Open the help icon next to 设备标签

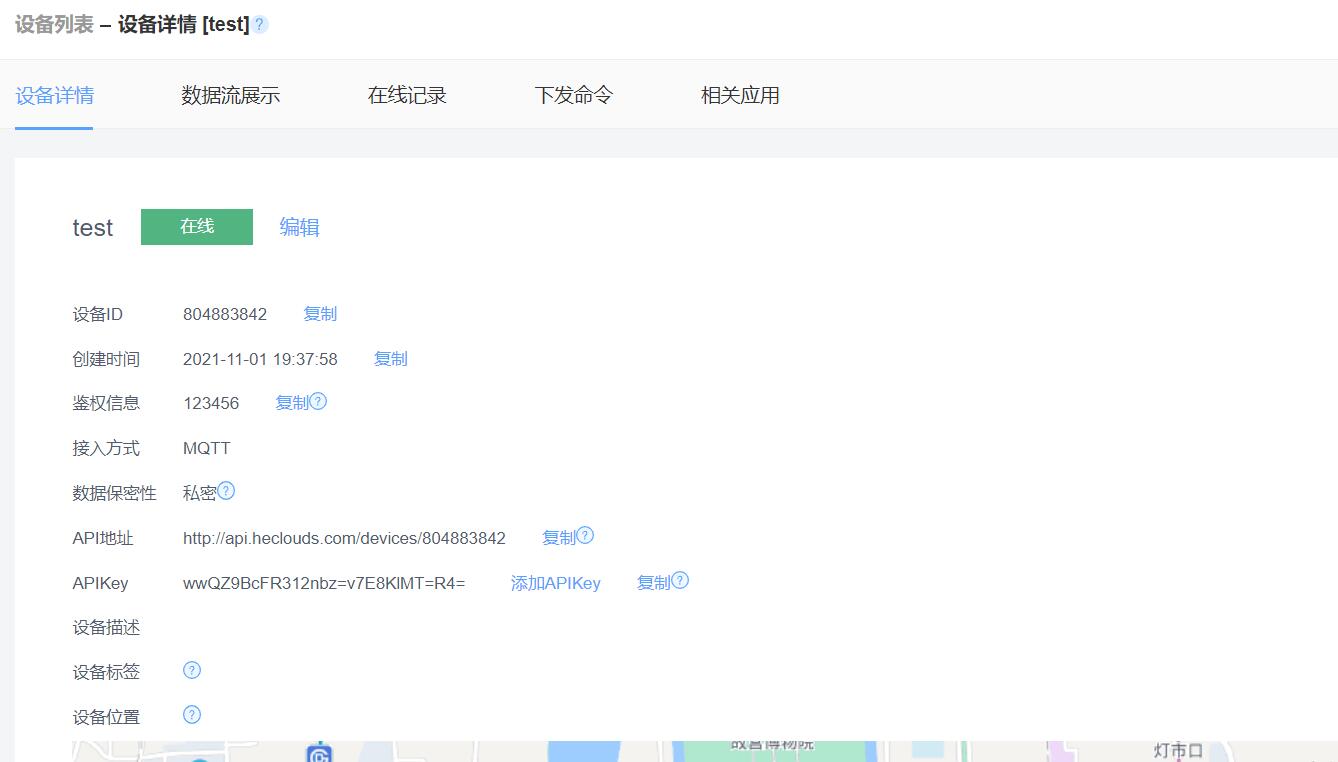[x=191, y=670]
